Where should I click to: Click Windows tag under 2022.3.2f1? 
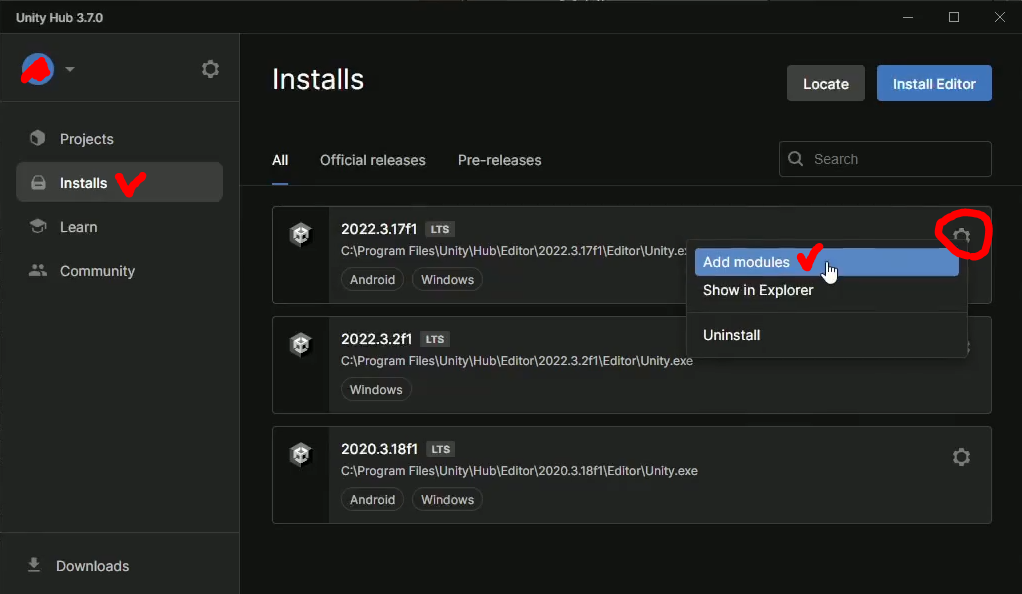[x=376, y=390]
